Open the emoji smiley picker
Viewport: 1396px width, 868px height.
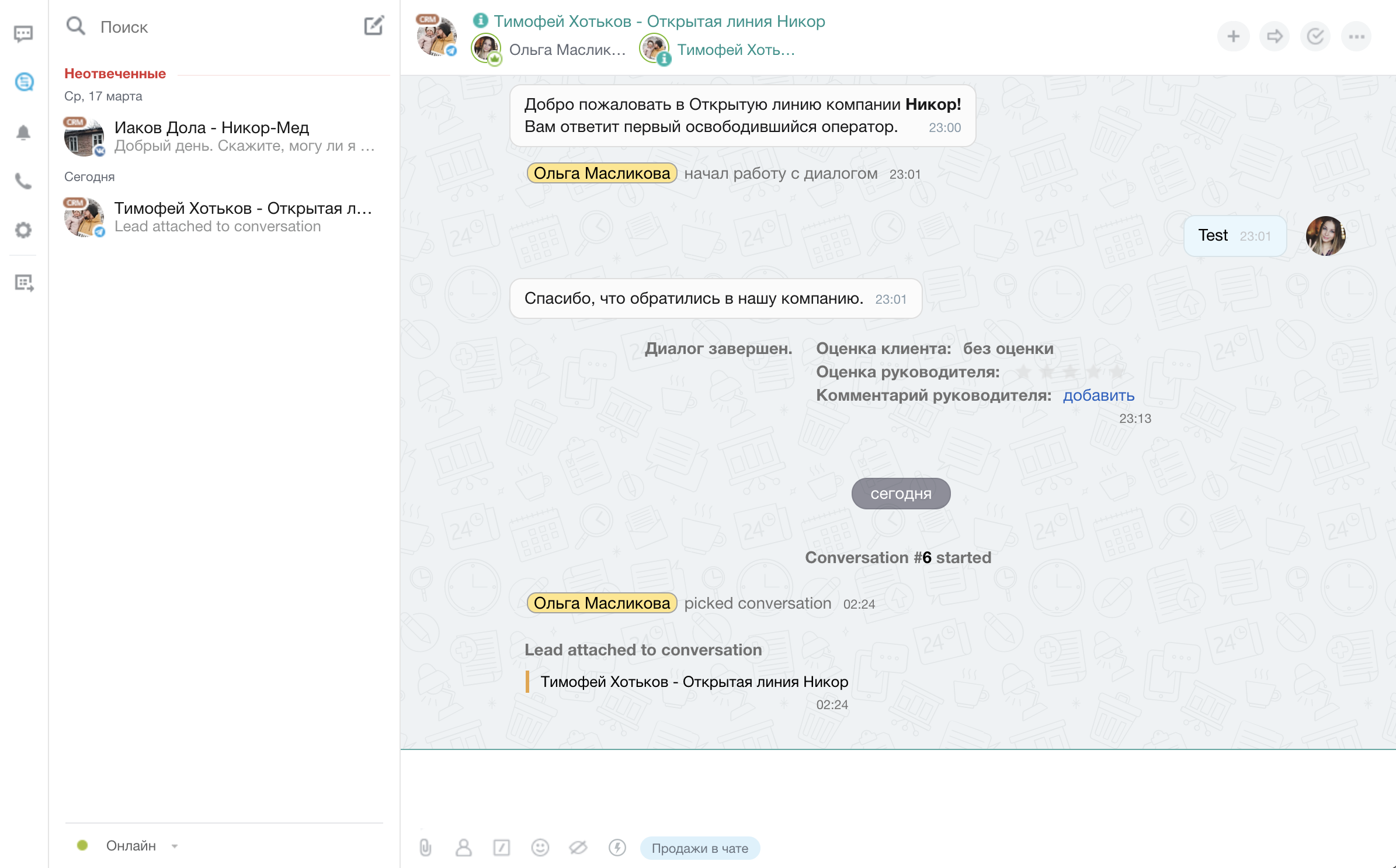coord(540,848)
